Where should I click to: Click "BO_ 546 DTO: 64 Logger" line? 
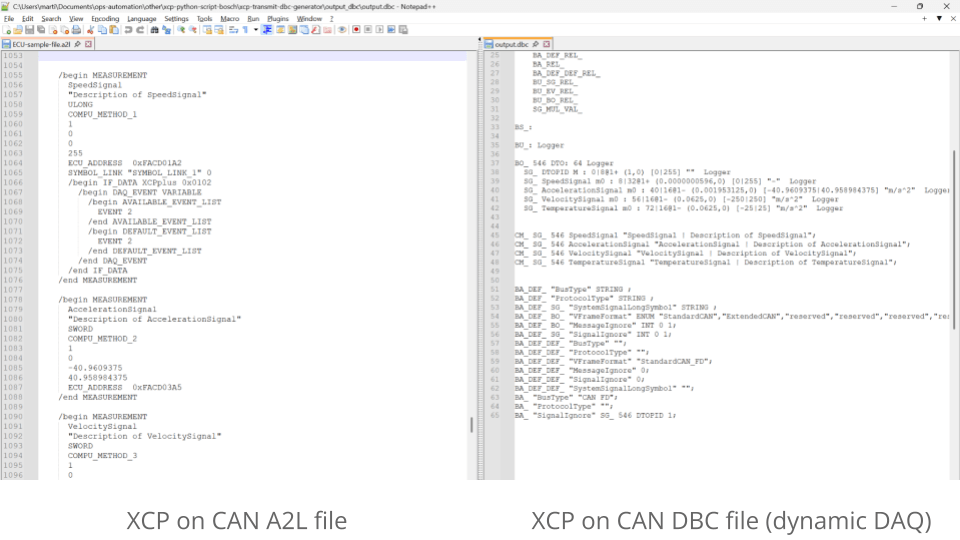[x=564, y=163]
